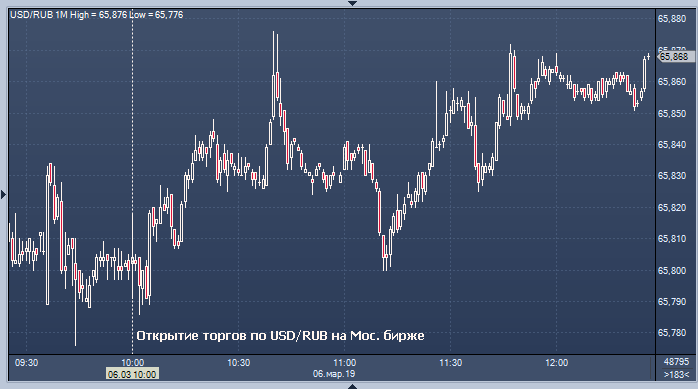
Task: Click the annotation Открытие торгов по USD/RUB
Action: (x=280, y=336)
